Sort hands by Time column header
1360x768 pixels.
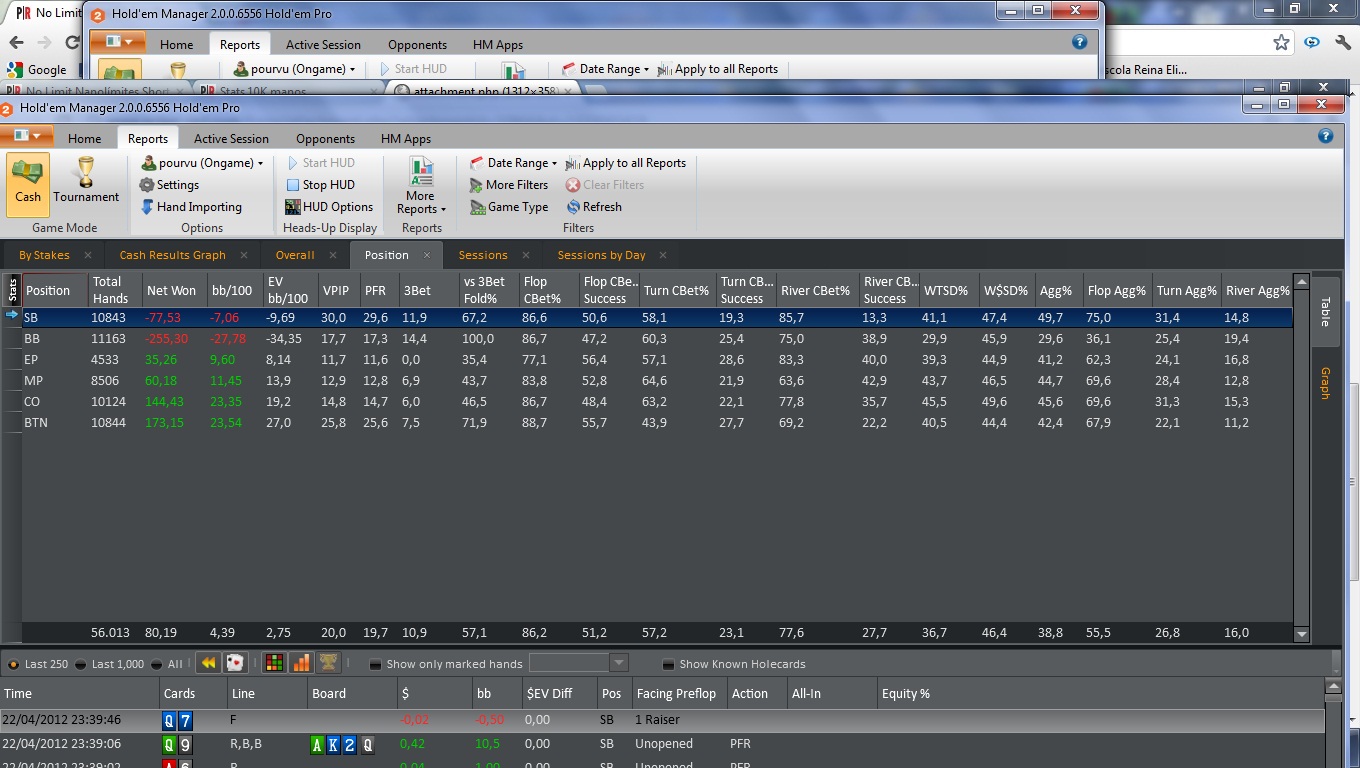[x=80, y=693]
